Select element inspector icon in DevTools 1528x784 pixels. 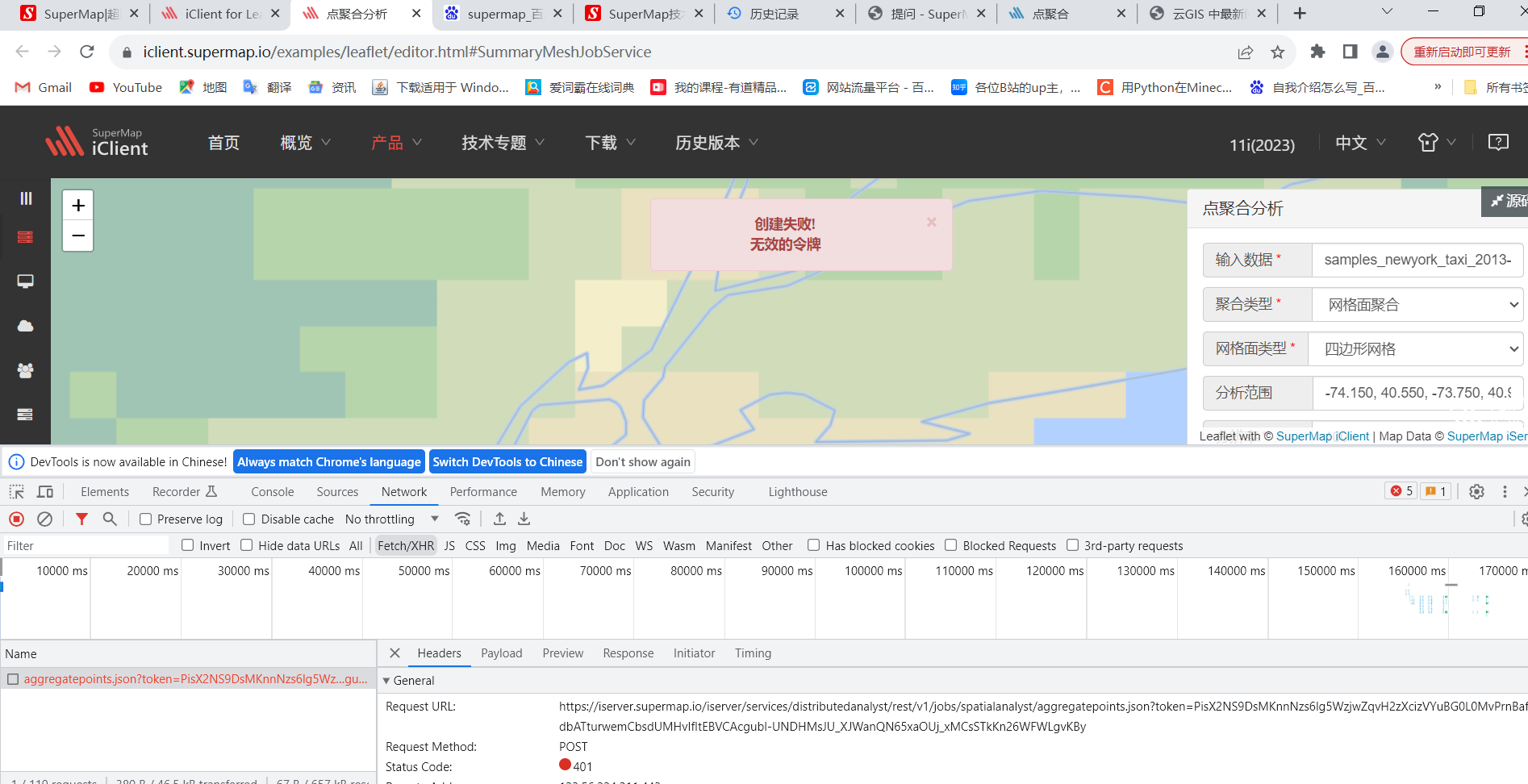tap(17, 491)
